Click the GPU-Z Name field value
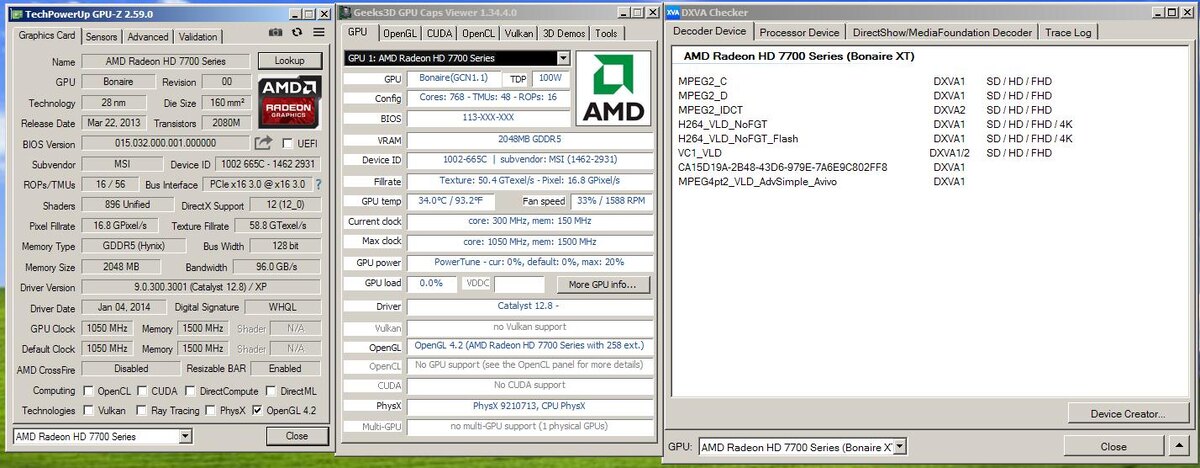The width and height of the screenshot is (1200, 468). pos(166,61)
